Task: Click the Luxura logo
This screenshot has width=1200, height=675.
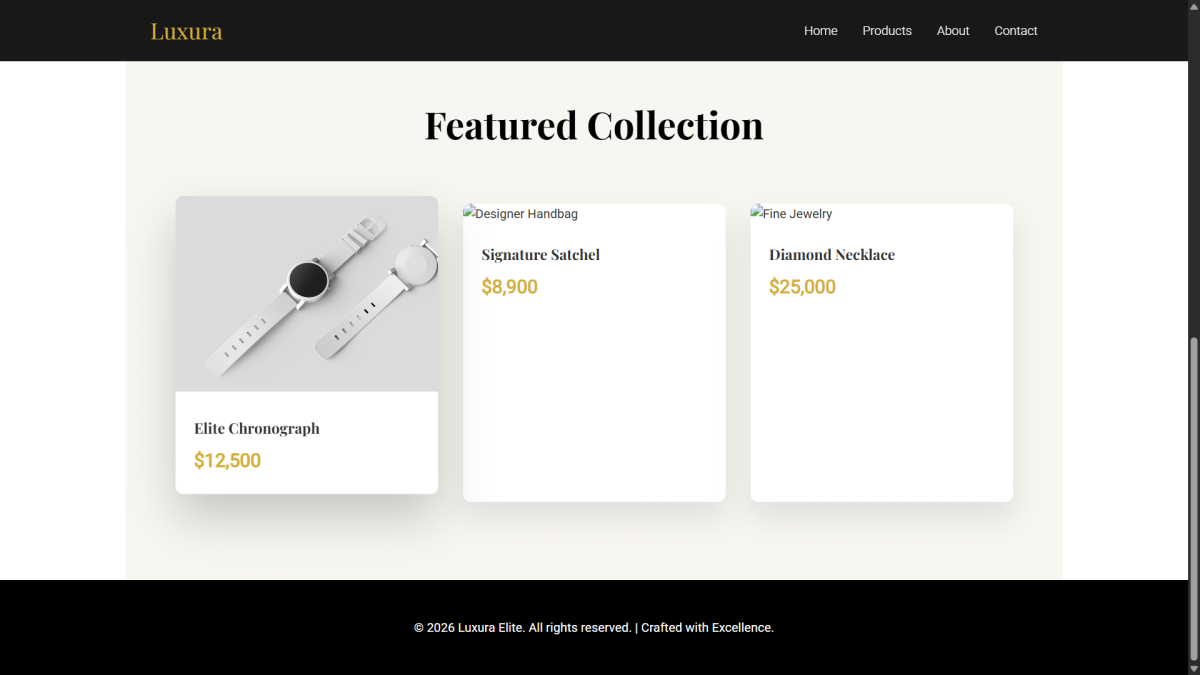Action: (186, 31)
